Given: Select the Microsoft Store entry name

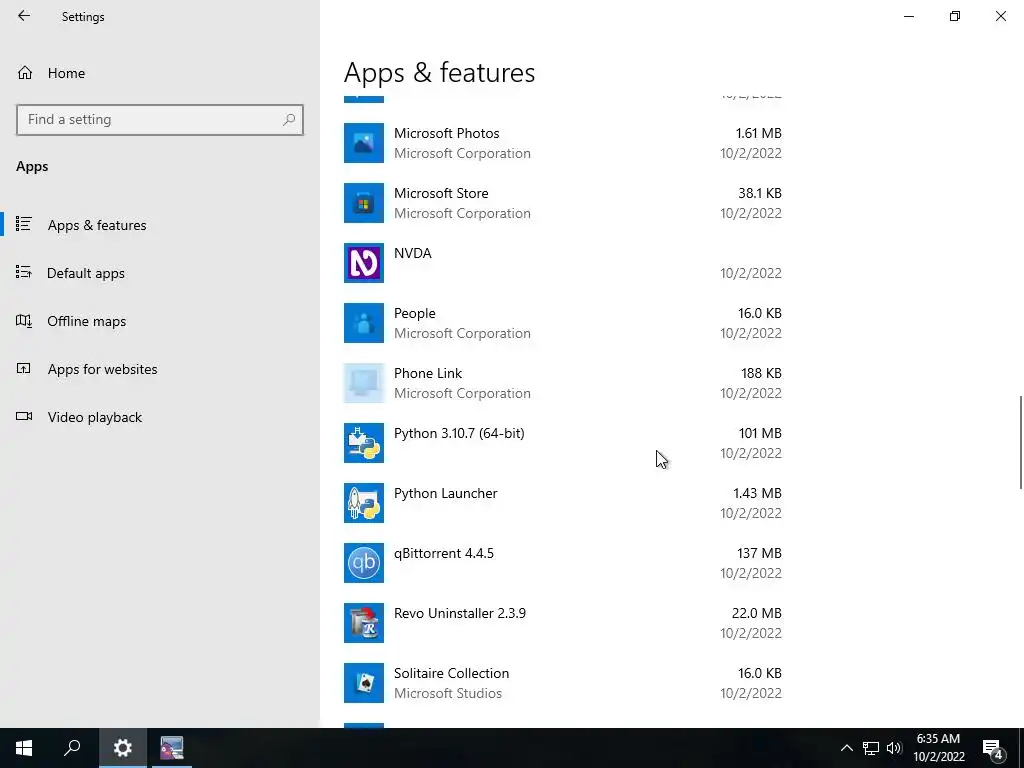Looking at the screenshot, I should coord(441,193).
